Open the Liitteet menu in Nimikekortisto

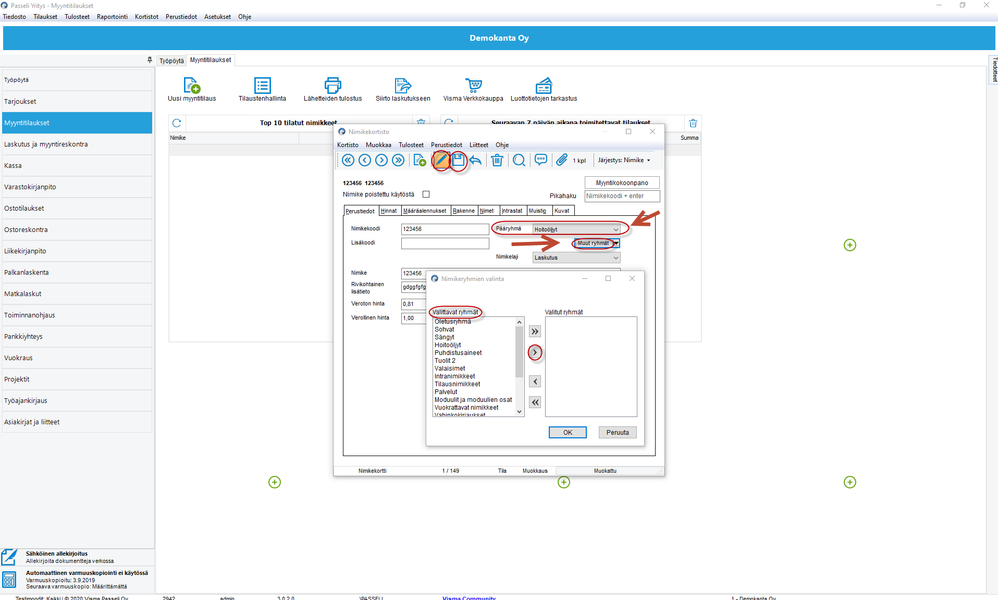click(479, 145)
